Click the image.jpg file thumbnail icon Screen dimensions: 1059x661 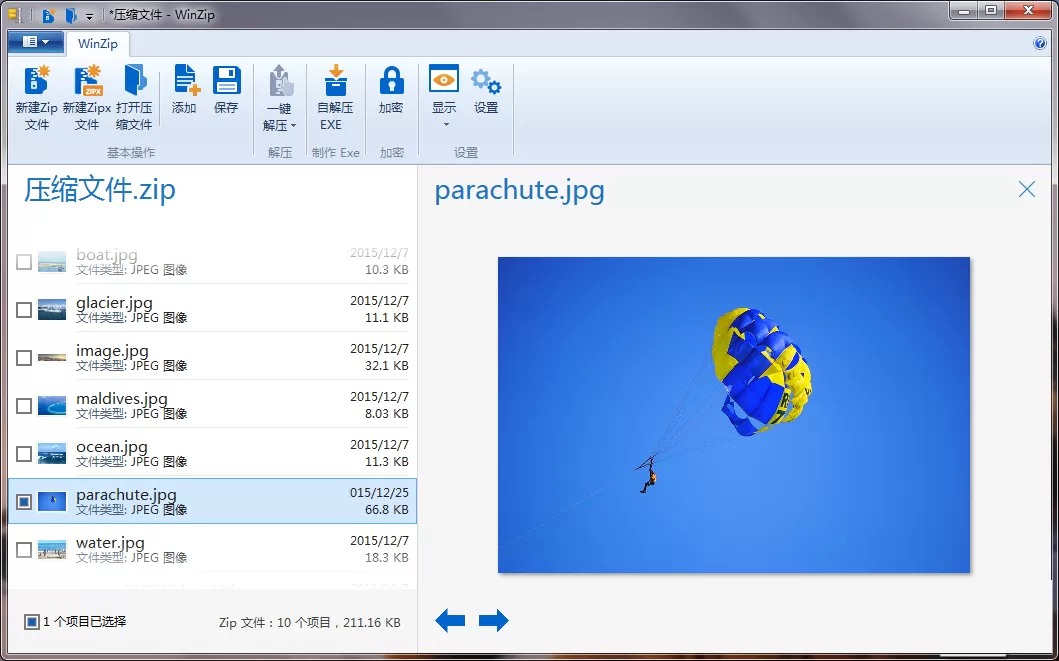tap(52, 357)
